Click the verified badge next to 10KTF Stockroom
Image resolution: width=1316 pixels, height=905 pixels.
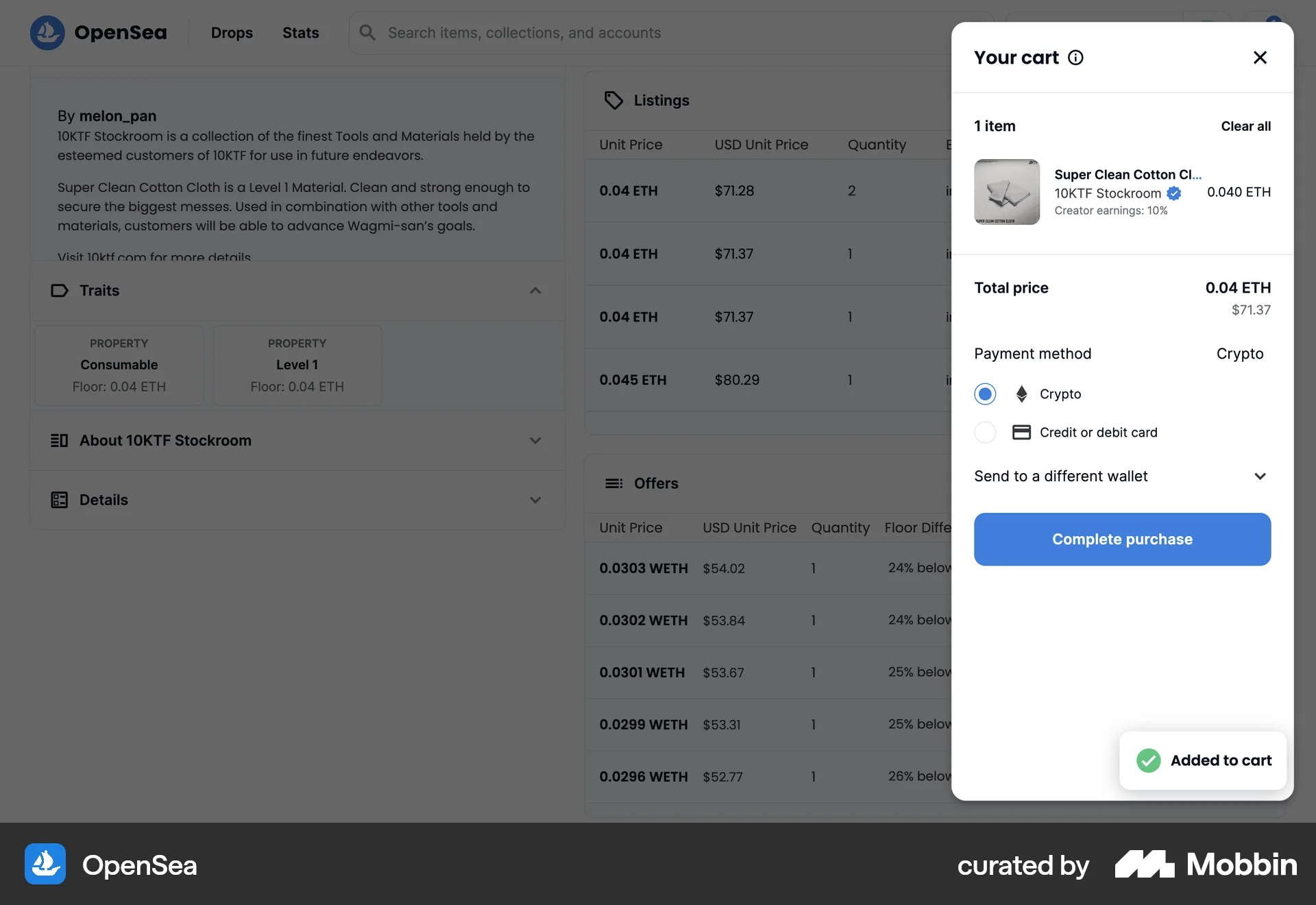tap(1174, 193)
